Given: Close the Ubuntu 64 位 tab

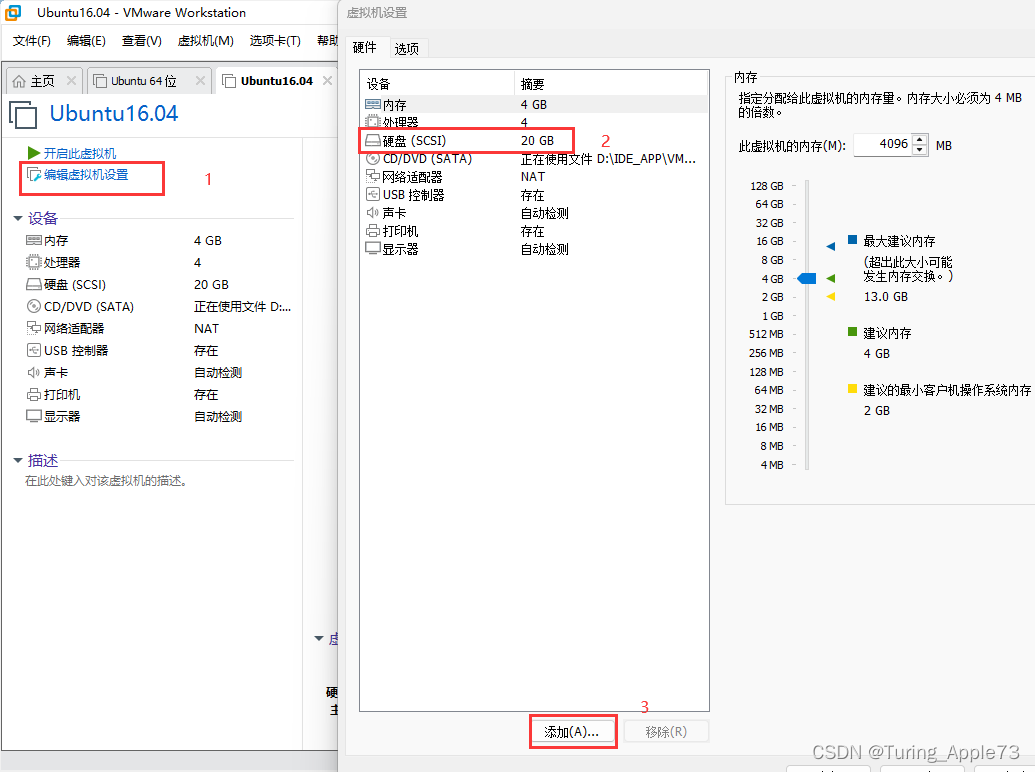Looking at the screenshot, I should point(201,80).
